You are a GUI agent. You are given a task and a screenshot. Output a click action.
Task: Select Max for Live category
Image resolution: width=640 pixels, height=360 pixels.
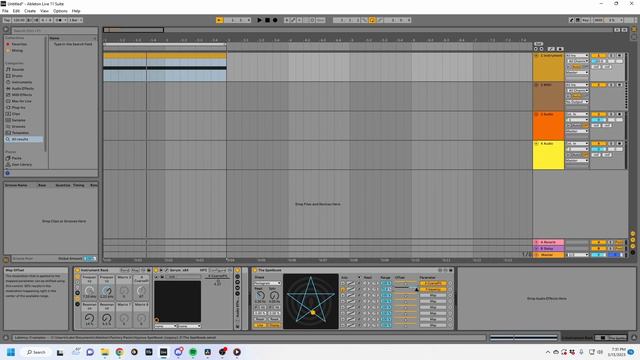click(x=21, y=101)
